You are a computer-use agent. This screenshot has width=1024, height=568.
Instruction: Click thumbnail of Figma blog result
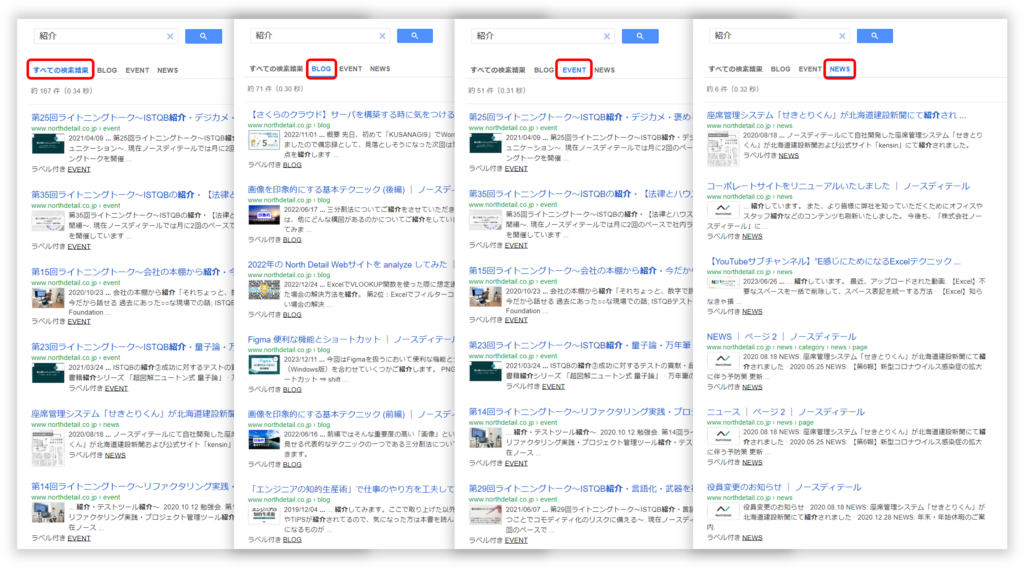[x=264, y=364]
